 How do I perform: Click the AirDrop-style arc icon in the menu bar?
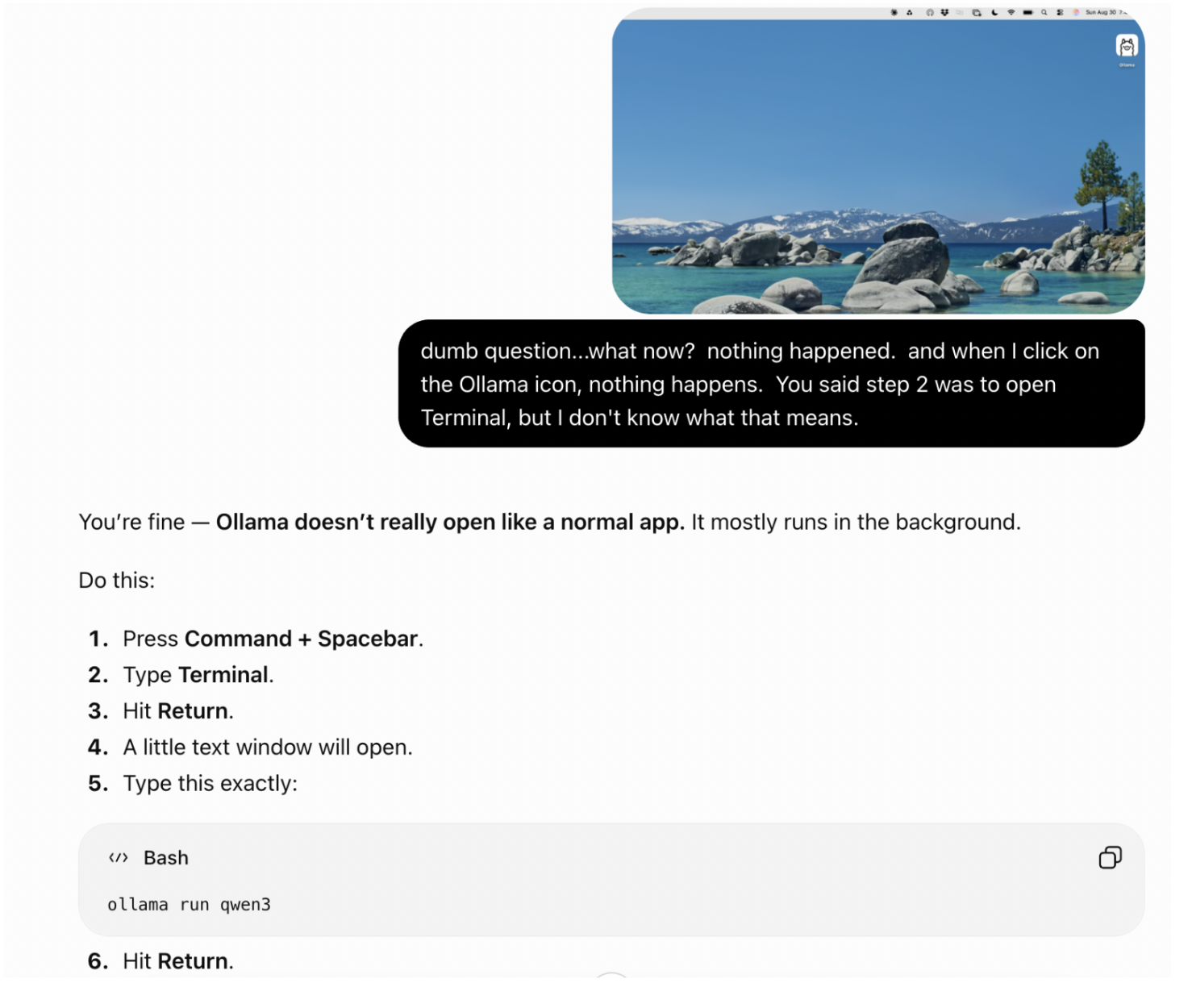coord(930,12)
